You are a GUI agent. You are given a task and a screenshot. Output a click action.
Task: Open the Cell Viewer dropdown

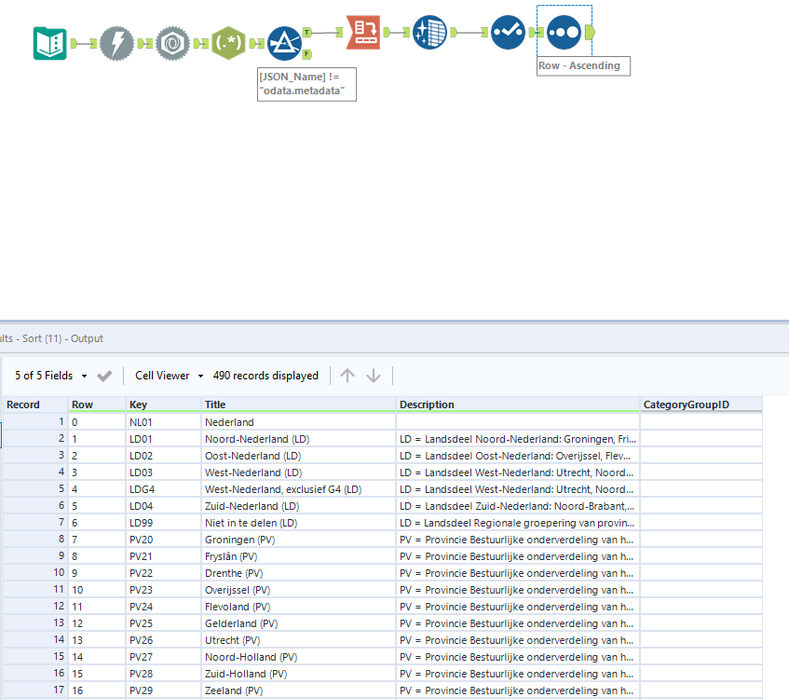169,375
